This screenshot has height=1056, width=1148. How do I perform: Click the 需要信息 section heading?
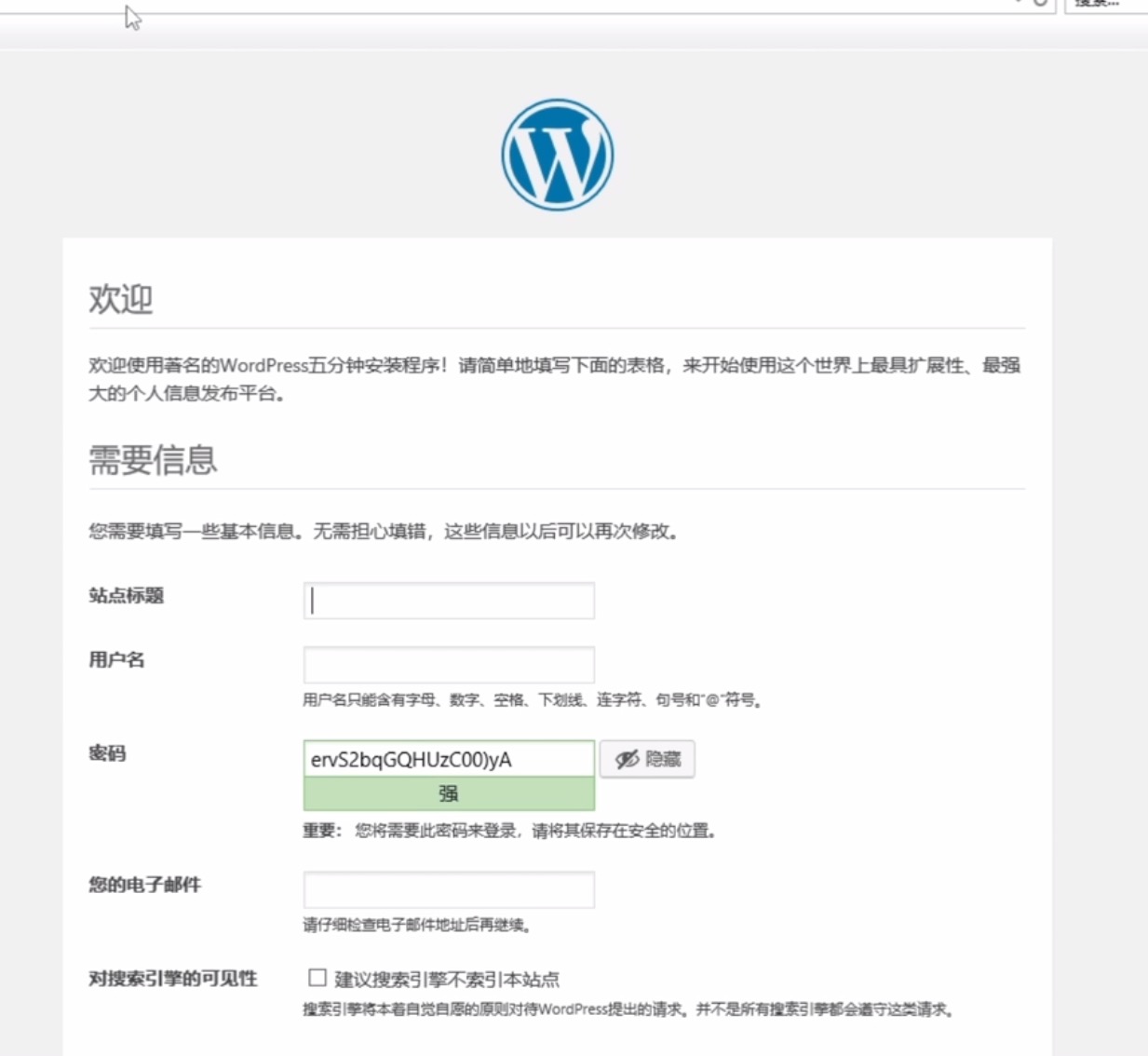click(153, 460)
